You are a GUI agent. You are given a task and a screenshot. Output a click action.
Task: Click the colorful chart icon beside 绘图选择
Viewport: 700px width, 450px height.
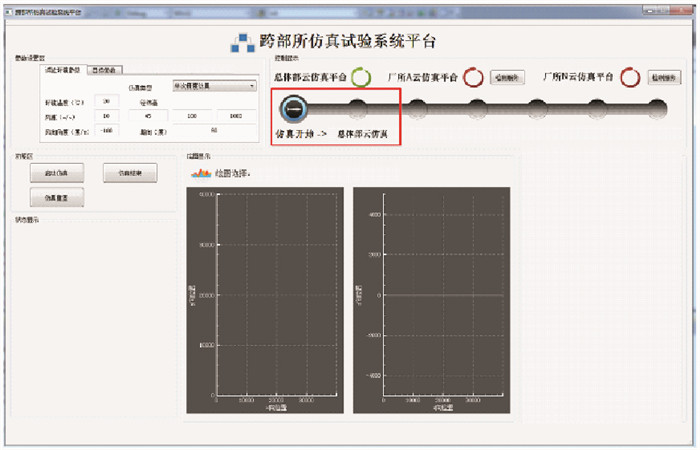pyautogui.click(x=200, y=173)
